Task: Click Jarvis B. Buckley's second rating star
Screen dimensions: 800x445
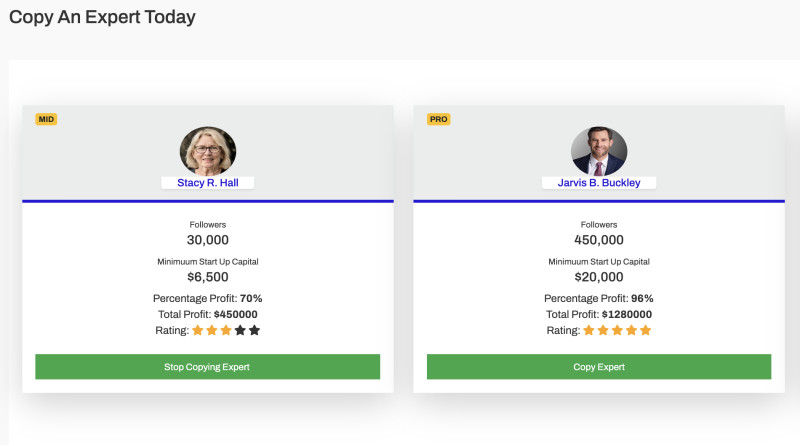Action: [603, 330]
